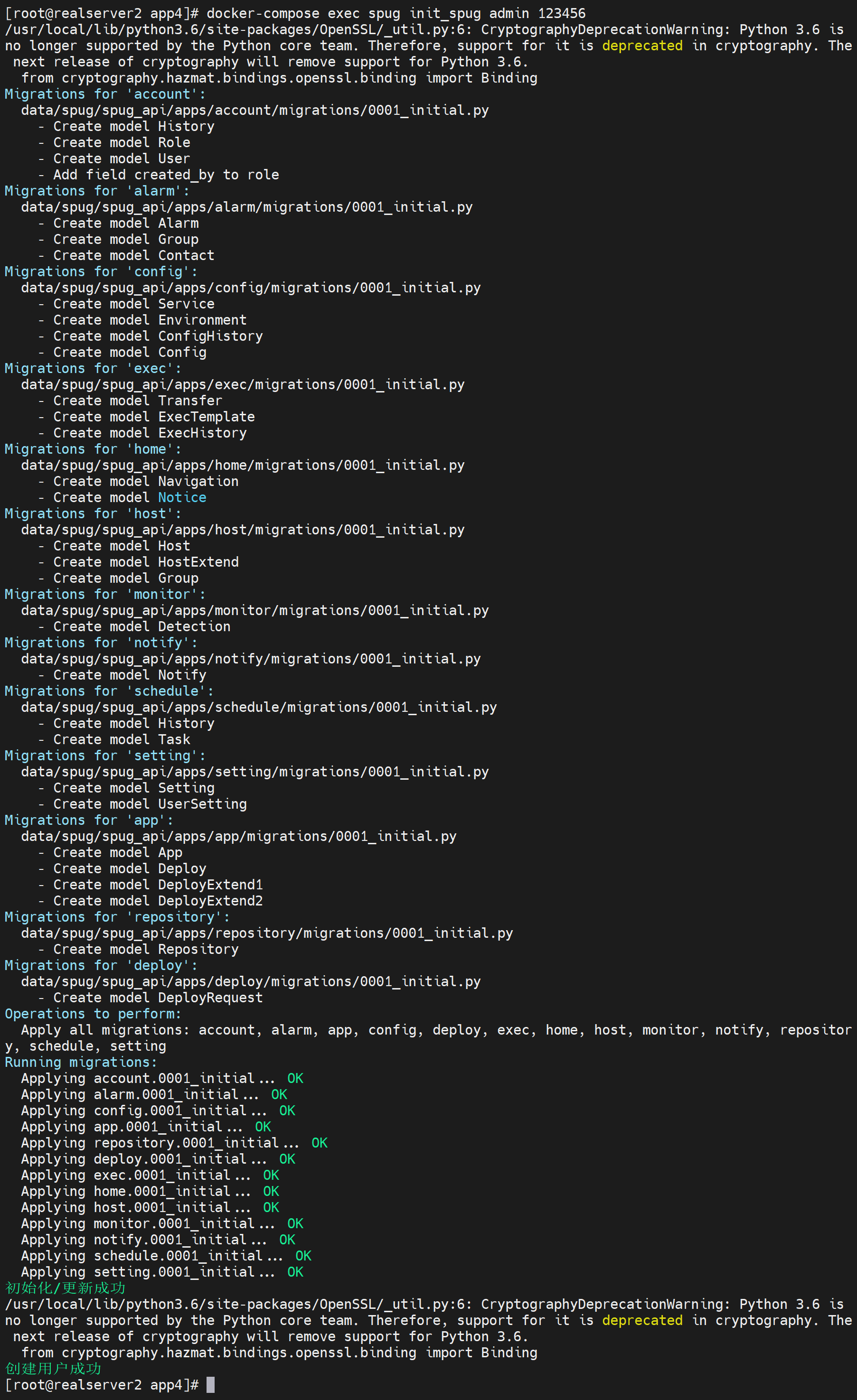Click the cursor block at the final prompt
The width and height of the screenshot is (857, 1400).
point(210,1385)
